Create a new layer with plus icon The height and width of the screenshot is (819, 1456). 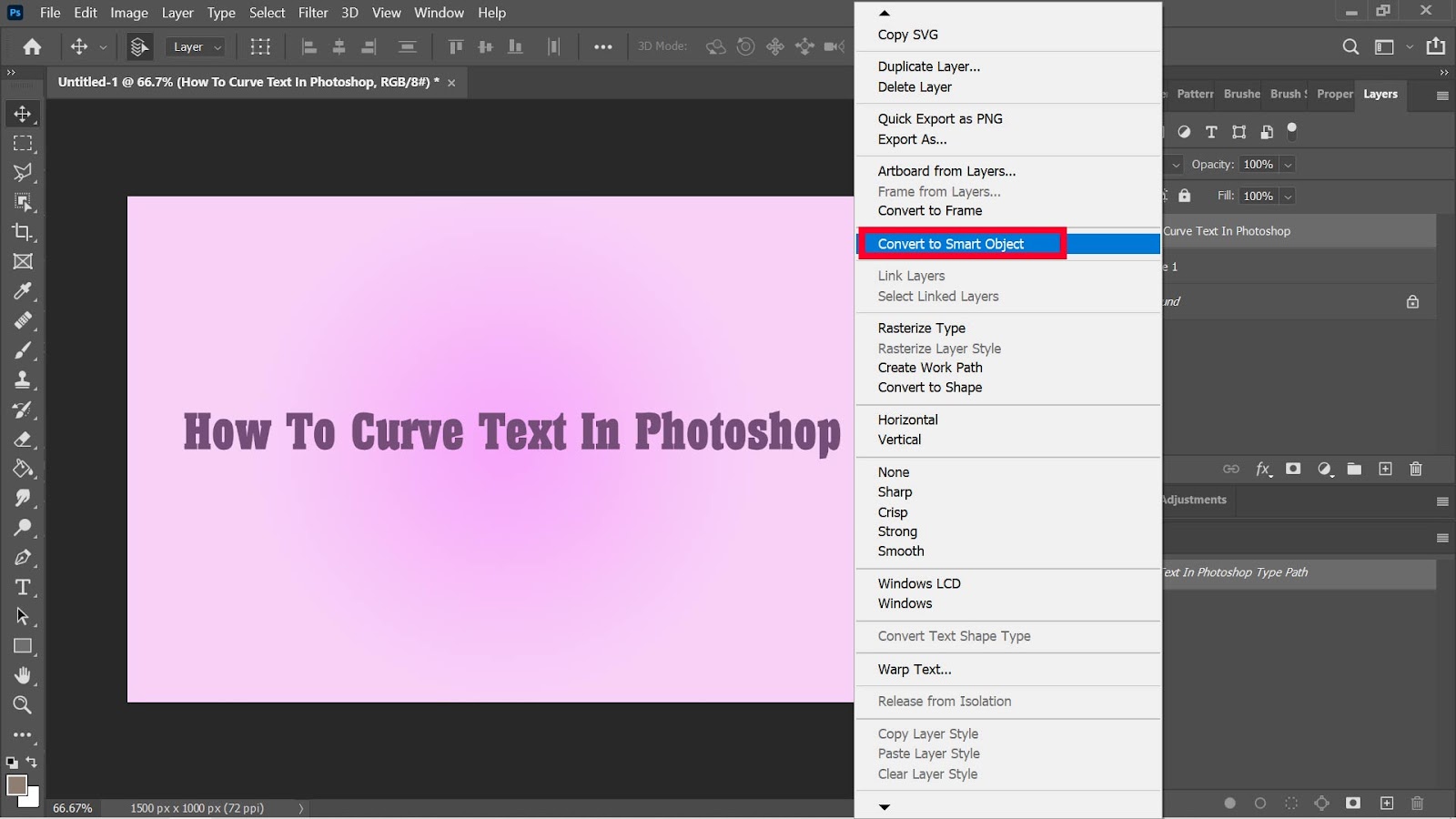[1385, 470]
